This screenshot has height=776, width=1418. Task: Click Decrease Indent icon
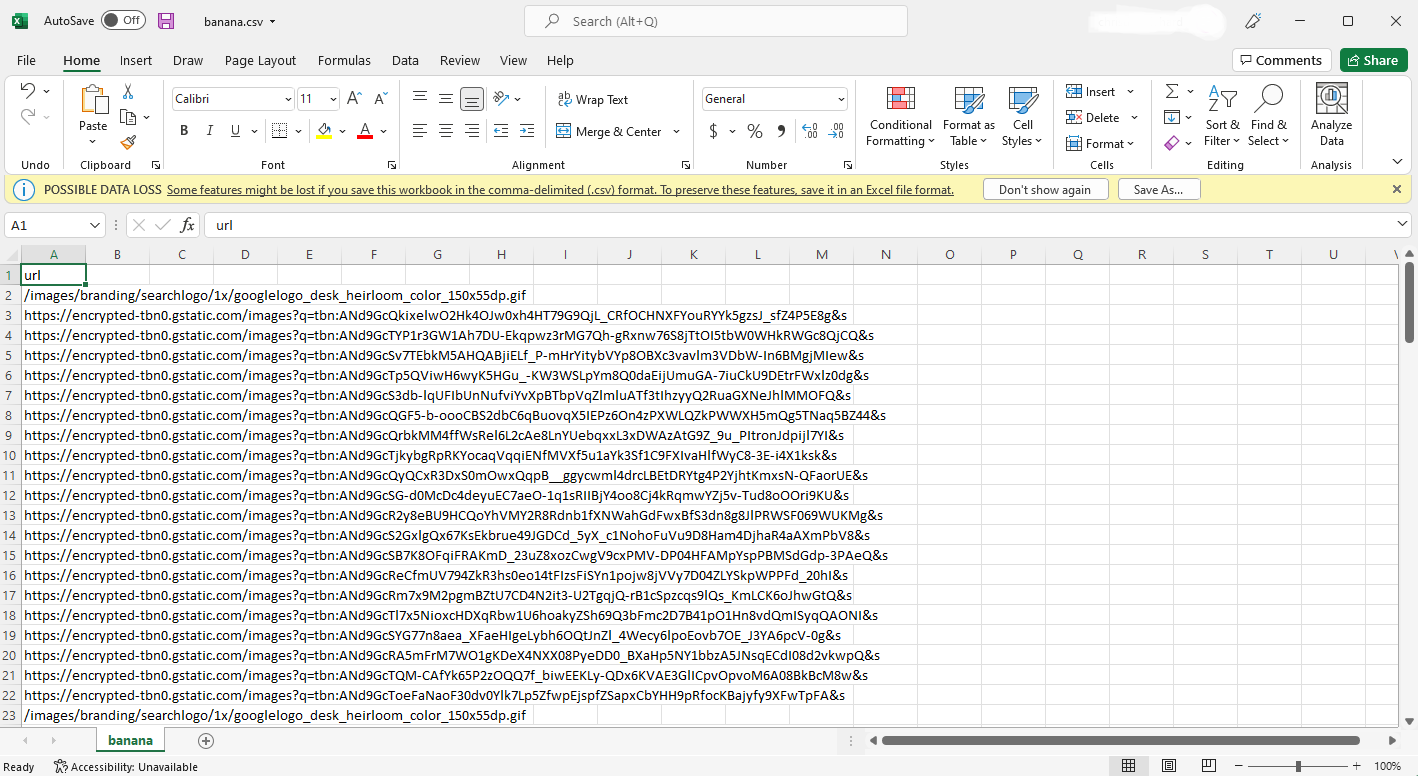point(503,131)
